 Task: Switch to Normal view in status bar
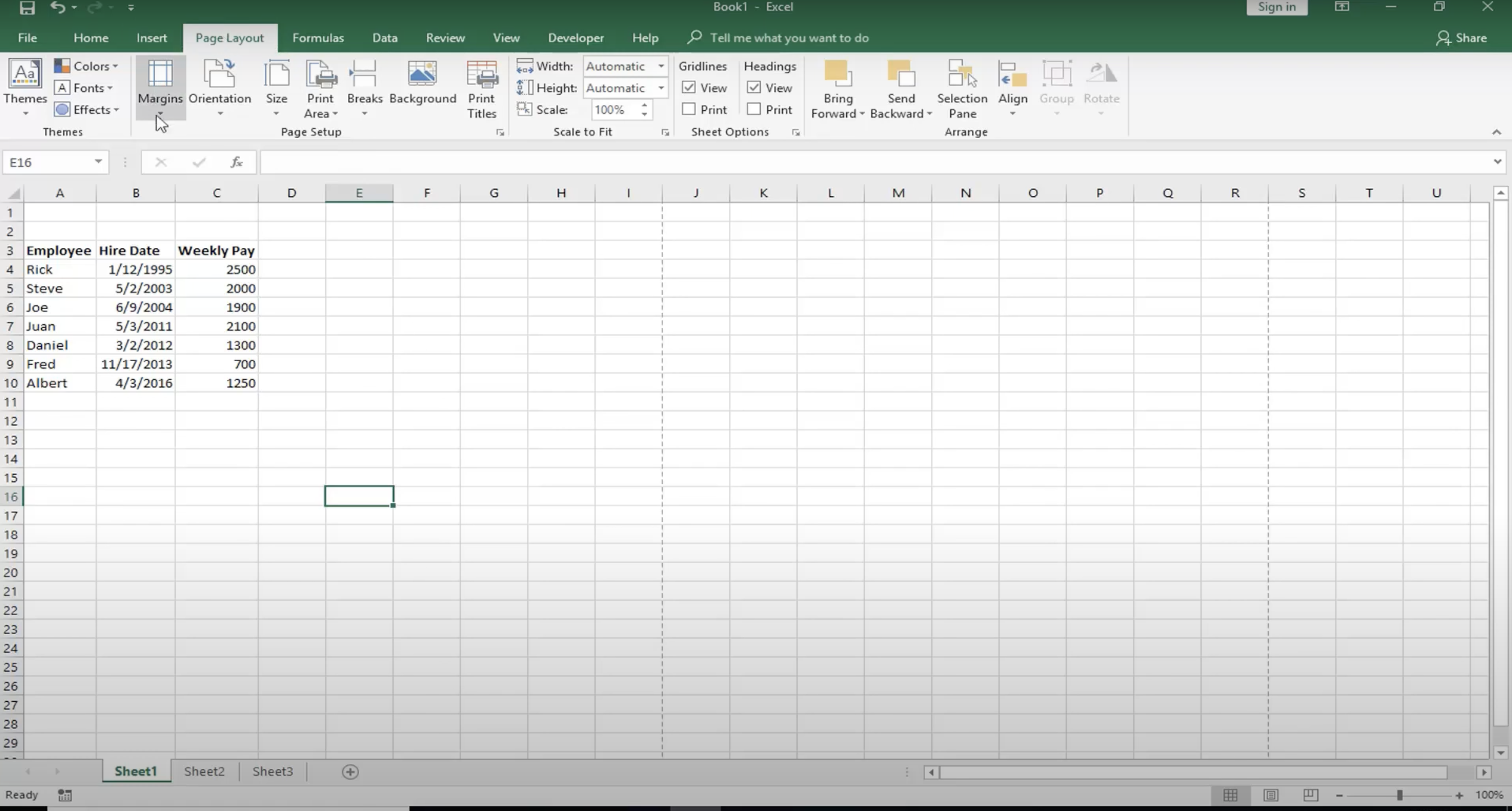(x=1230, y=795)
